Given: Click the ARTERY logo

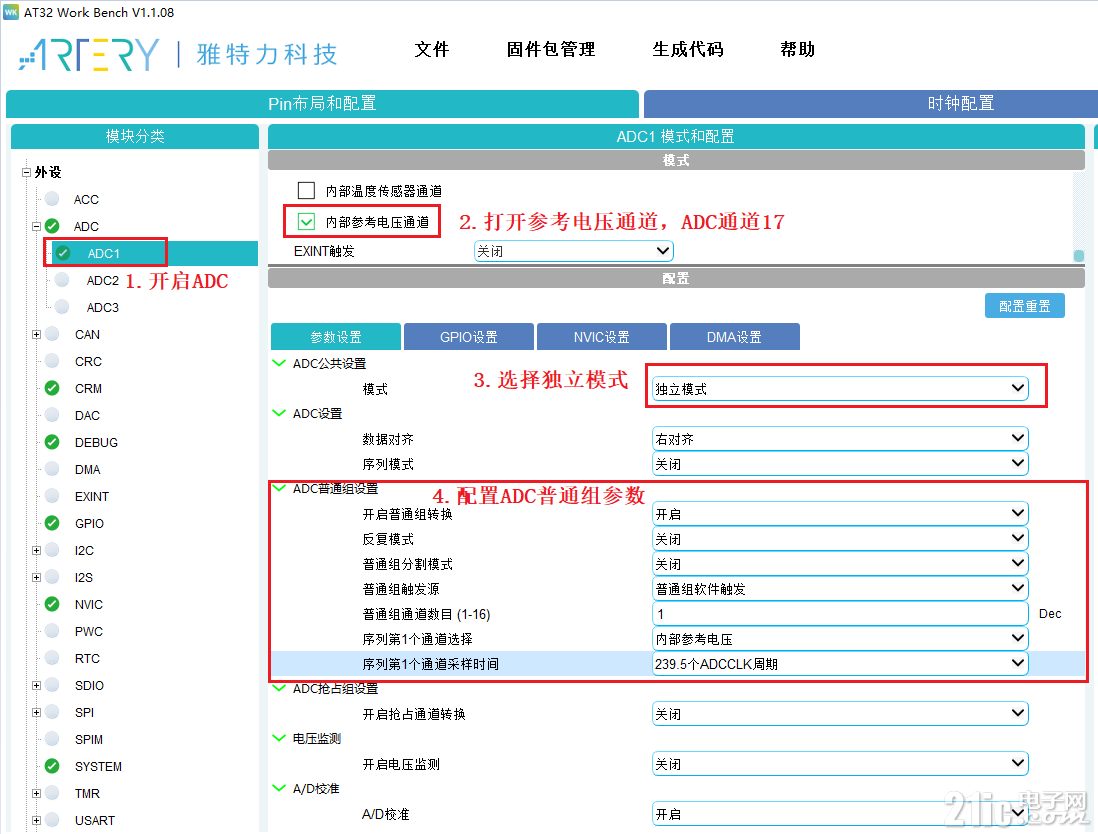Looking at the screenshot, I should coord(90,55).
